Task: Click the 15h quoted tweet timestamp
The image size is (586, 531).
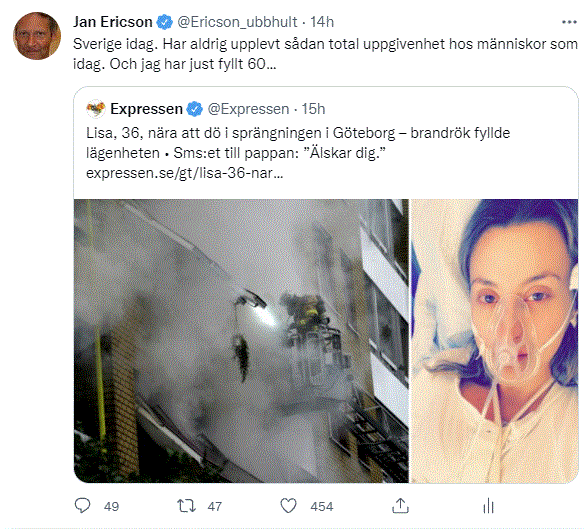Action: point(313,109)
